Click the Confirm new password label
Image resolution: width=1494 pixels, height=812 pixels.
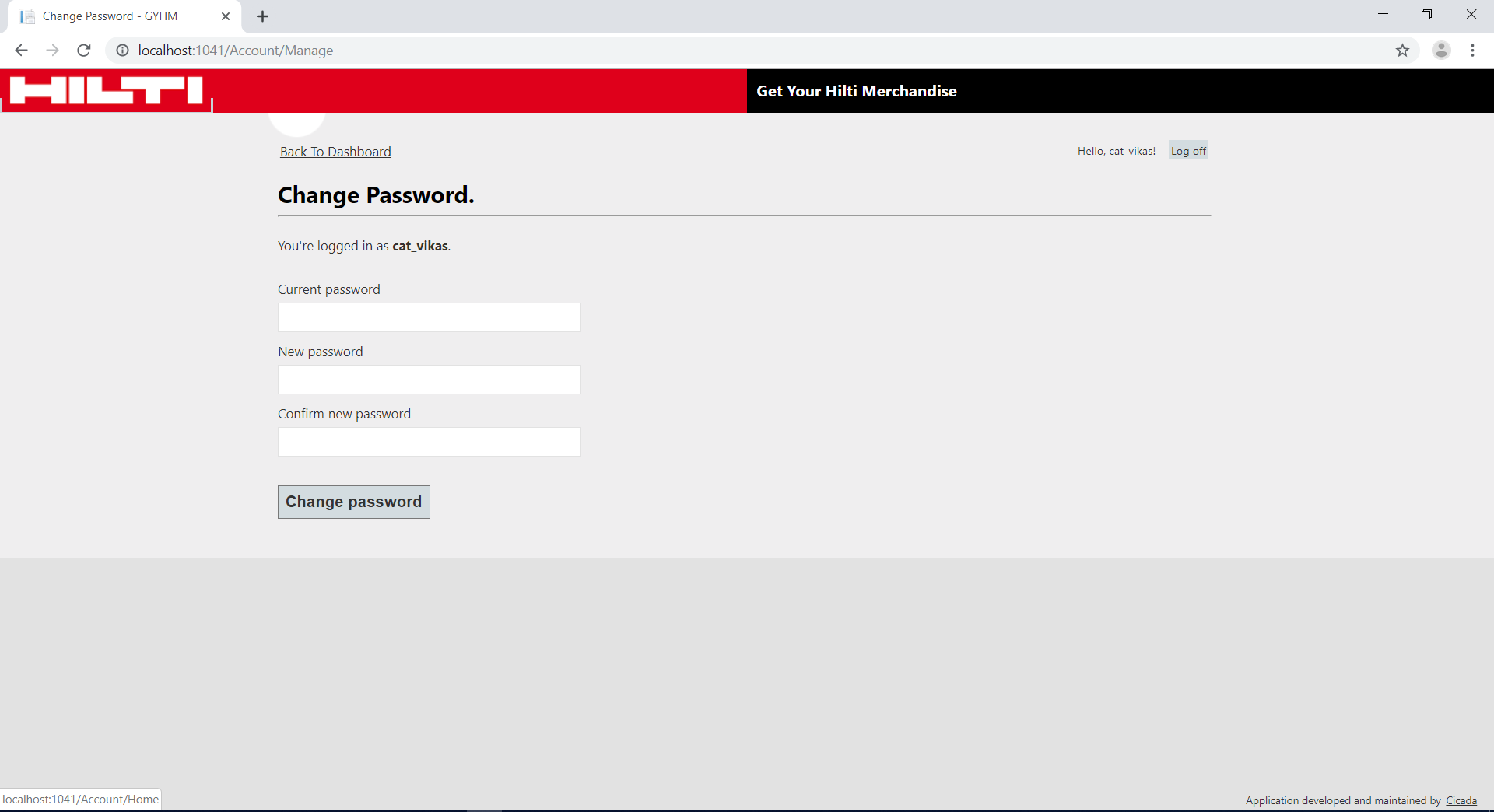pyautogui.click(x=344, y=414)
